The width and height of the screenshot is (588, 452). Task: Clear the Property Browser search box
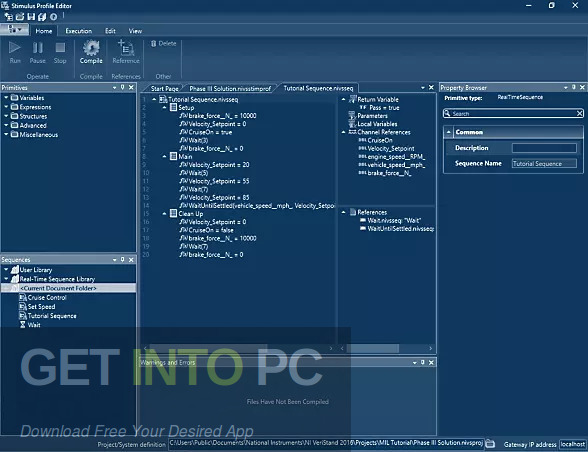579,113
